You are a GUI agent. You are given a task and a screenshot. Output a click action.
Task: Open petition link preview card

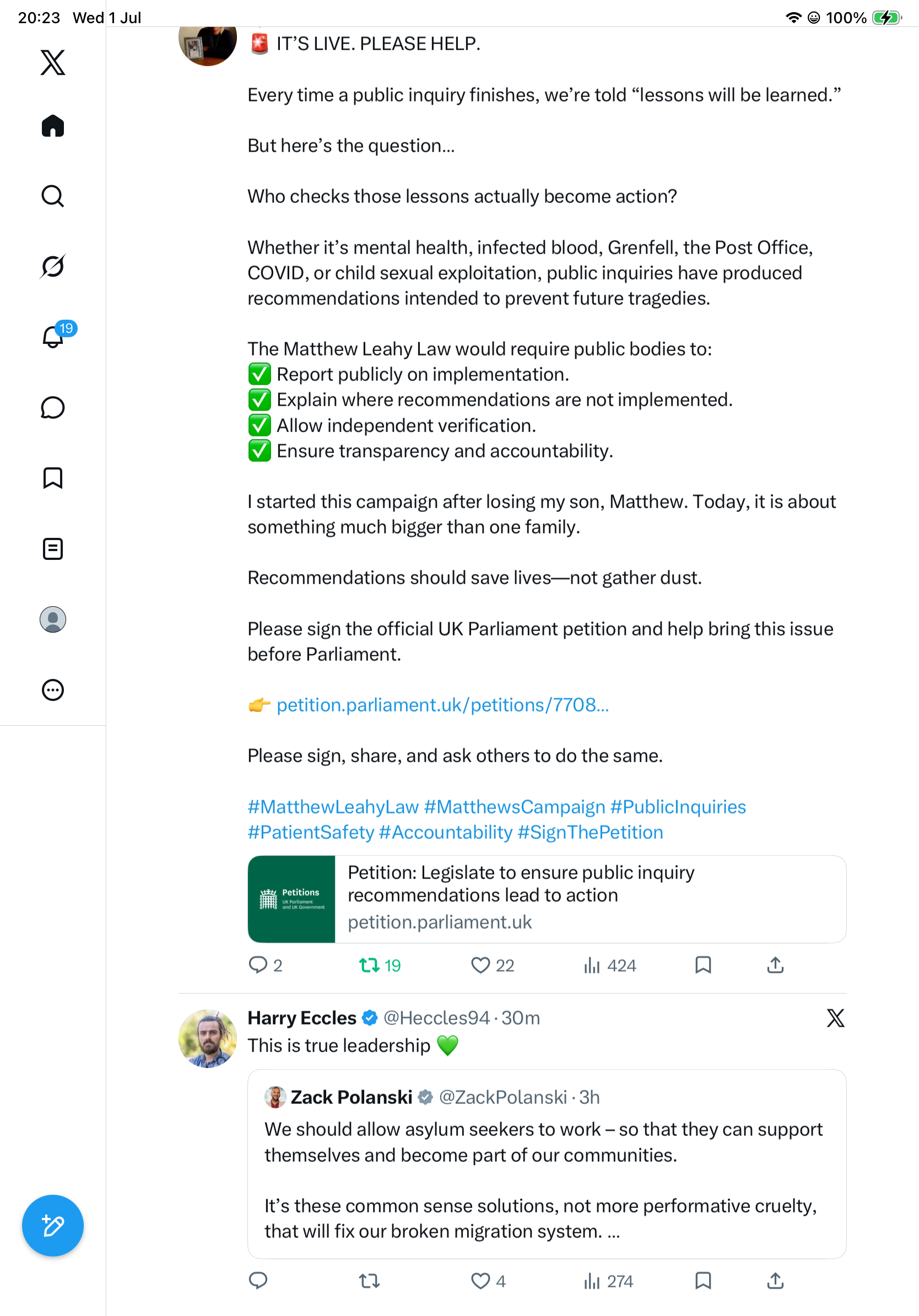click(547, 899)
